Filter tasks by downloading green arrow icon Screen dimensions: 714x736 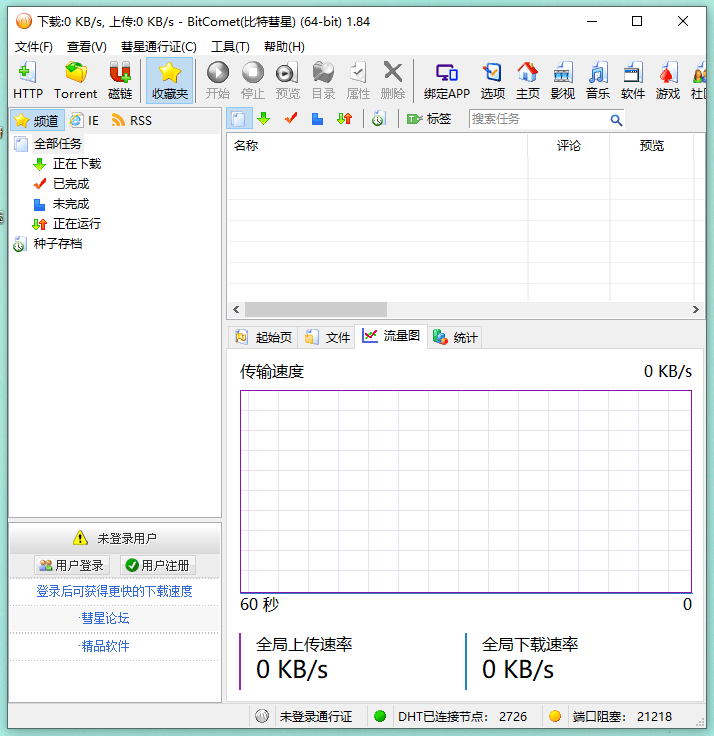[264, 119]
